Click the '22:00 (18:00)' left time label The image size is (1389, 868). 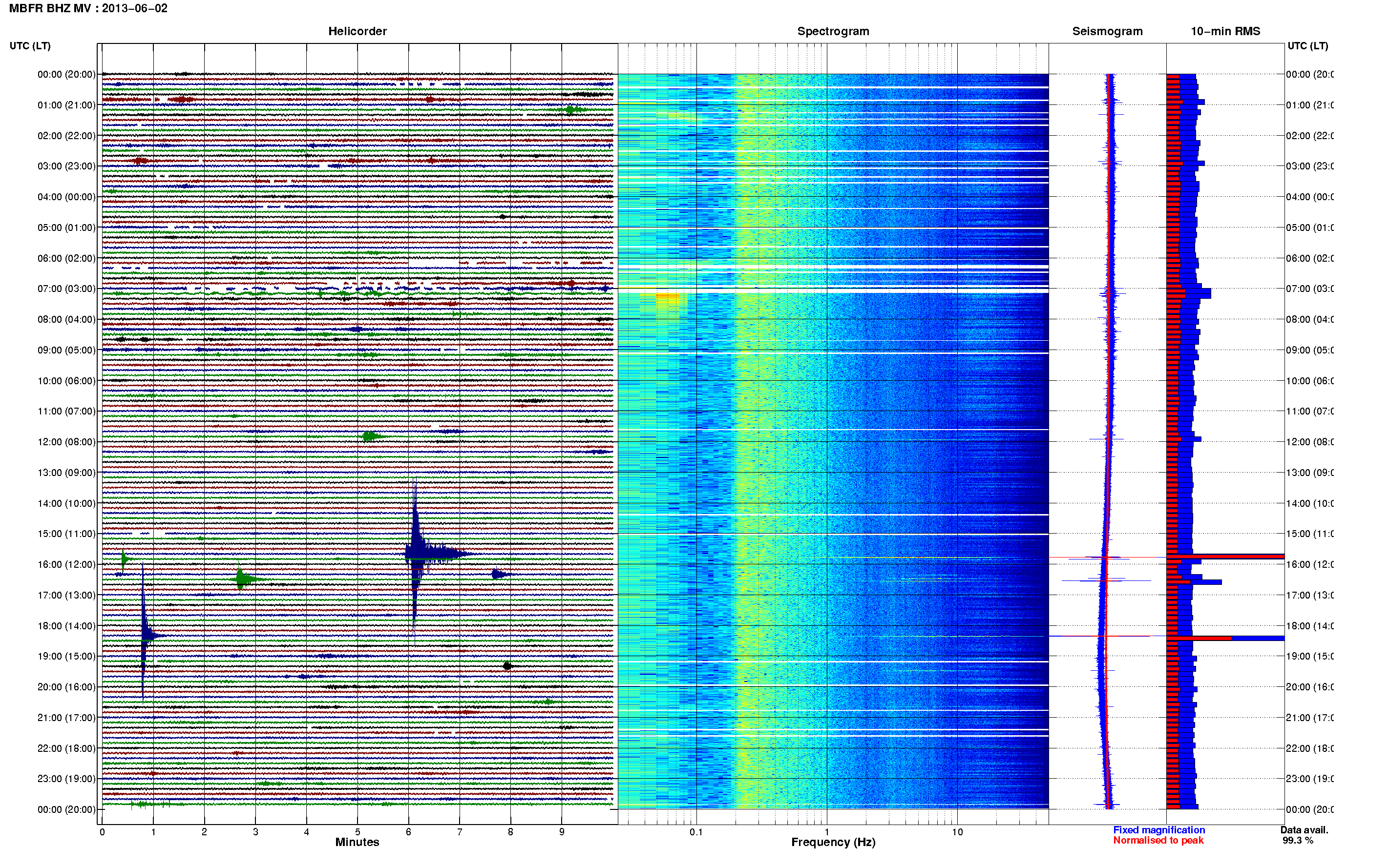(66, 748)
